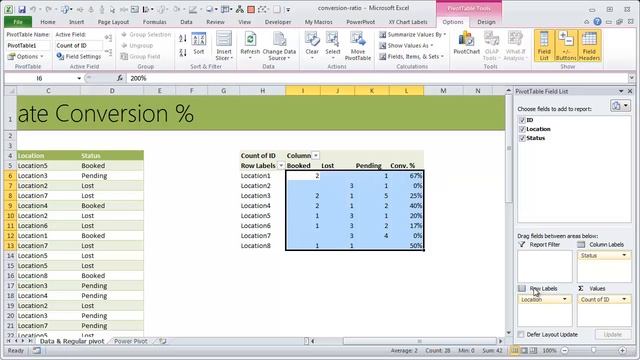Open Field Settings

point(79,56)
